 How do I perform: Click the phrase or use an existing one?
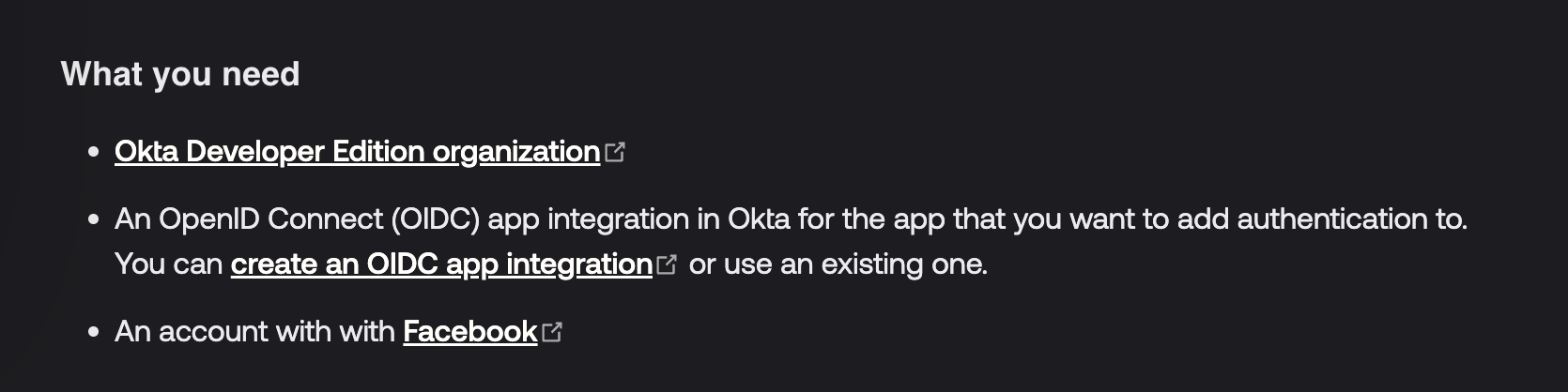838,264
